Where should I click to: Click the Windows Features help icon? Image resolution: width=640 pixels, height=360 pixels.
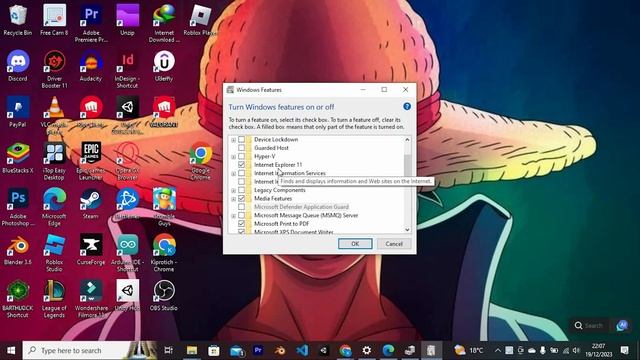click(407, 107)
